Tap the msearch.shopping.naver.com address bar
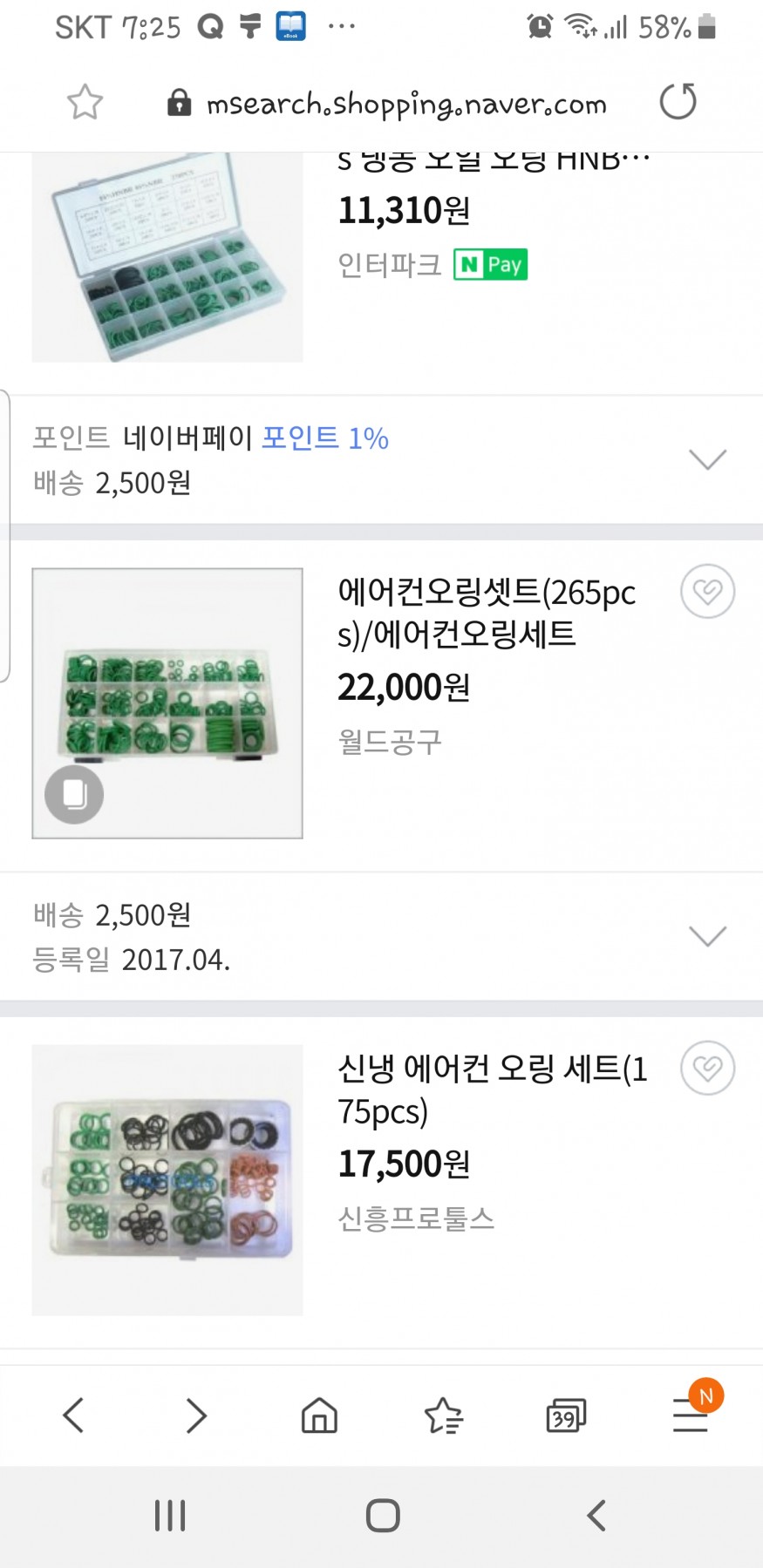This screenshot has height=1568, width=763. (405, 104)
